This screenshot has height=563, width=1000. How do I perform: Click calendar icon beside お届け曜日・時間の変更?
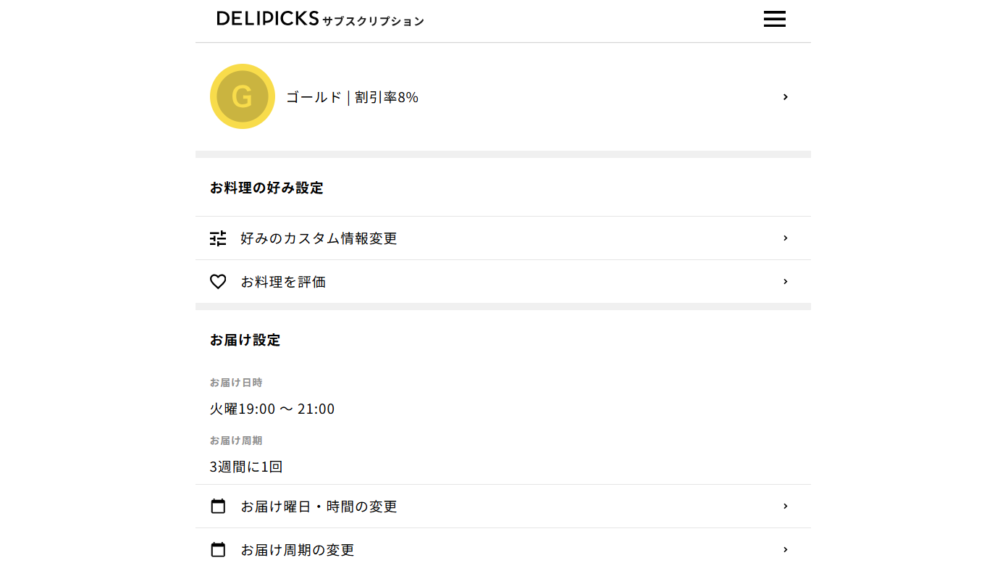pyautogui.click(x=218, y=506)
